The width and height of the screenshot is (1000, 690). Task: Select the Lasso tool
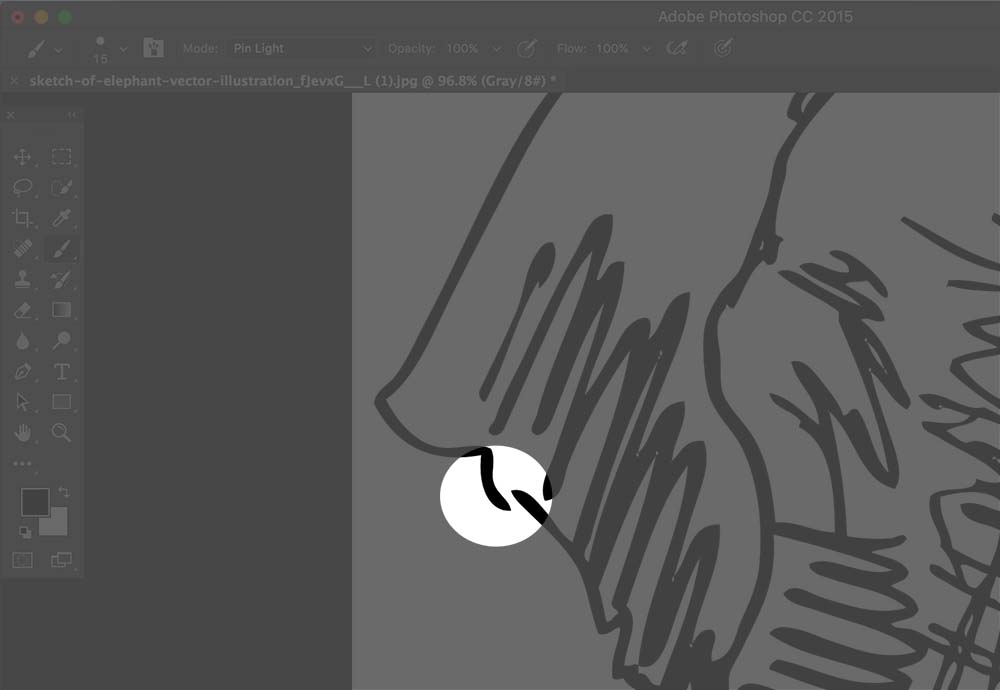(x=22, y=188)
